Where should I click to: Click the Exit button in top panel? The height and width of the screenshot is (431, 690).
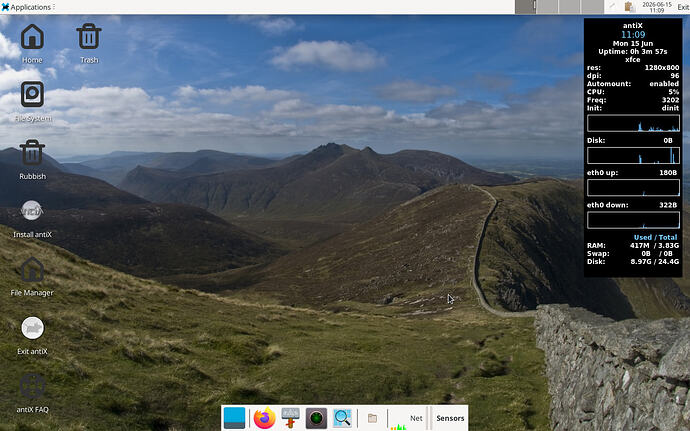(683, 7)
